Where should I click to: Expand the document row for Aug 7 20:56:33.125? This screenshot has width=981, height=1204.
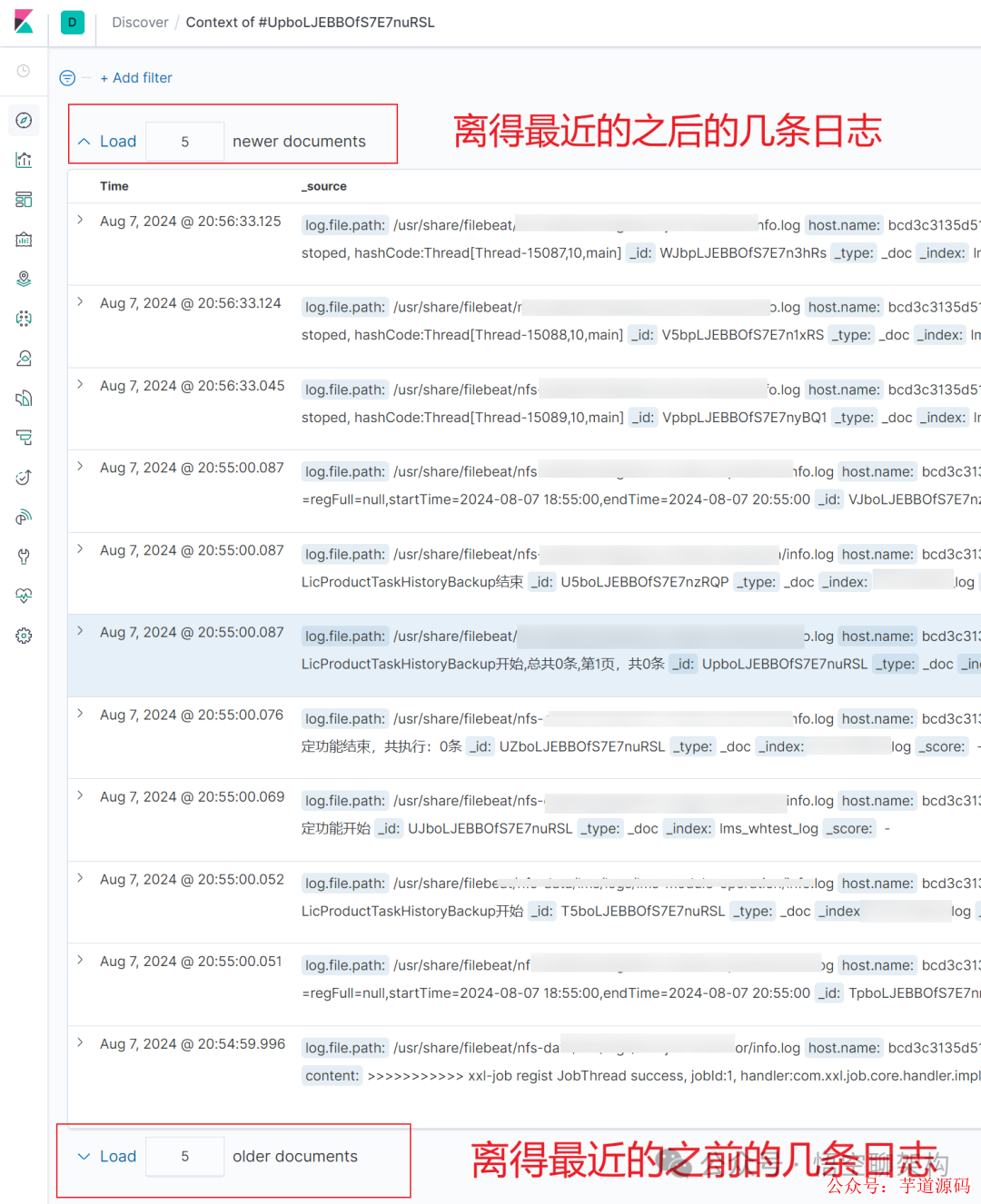pos(79,219)
